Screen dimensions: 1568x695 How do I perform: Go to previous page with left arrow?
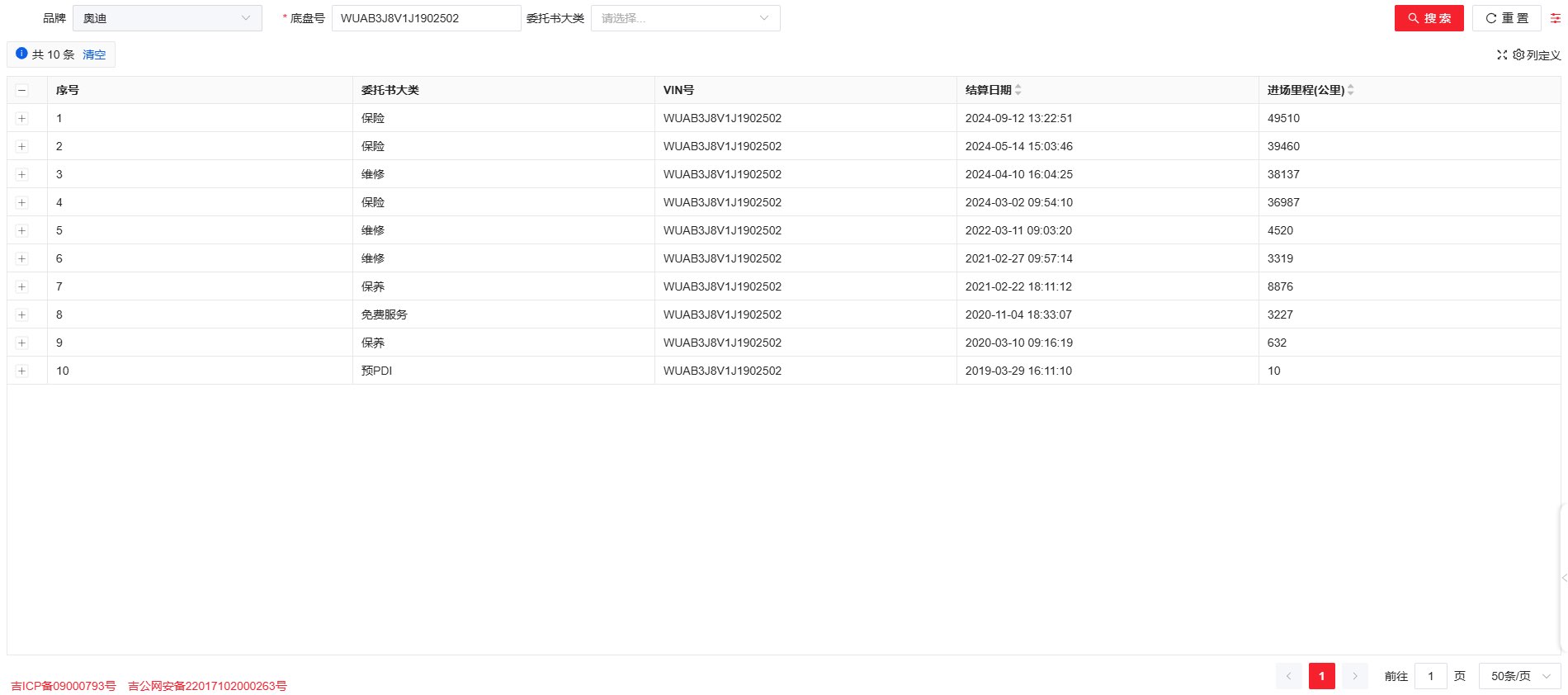(x=1288, y=676)
